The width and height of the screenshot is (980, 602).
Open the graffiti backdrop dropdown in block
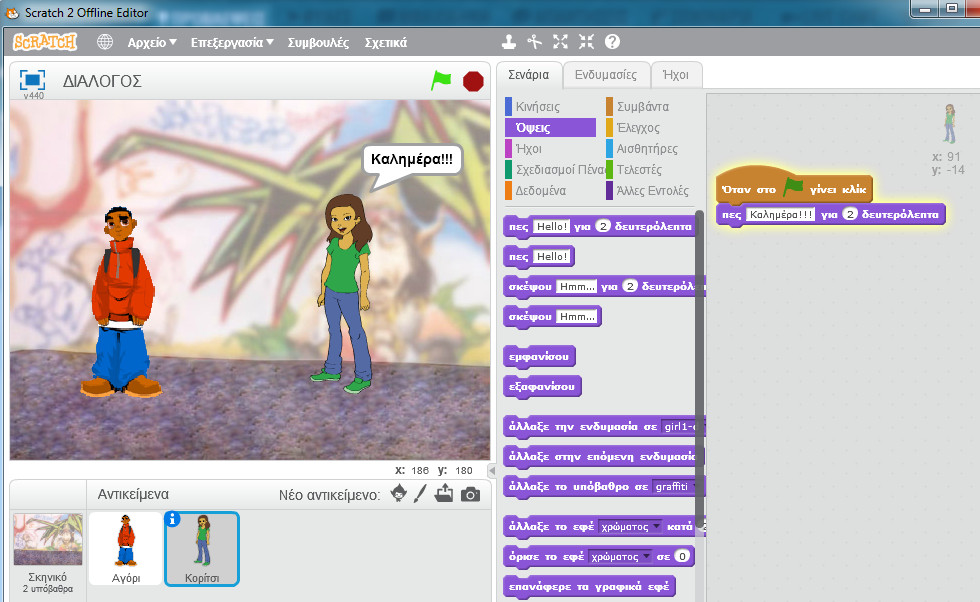coord(678,487)
